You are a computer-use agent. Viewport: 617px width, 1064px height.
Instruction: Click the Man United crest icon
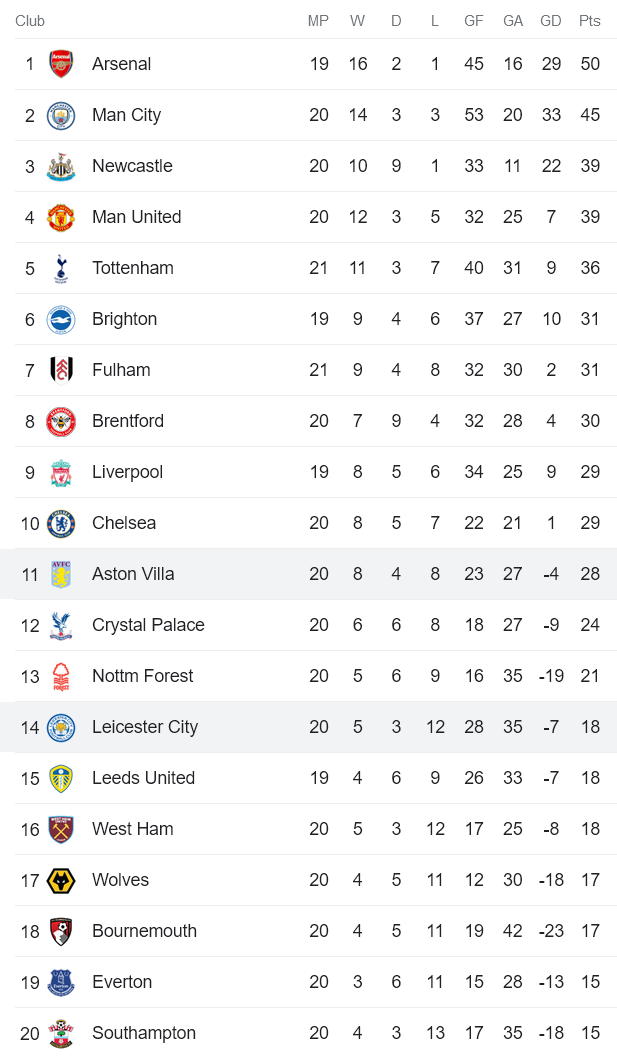coord(61,217)
